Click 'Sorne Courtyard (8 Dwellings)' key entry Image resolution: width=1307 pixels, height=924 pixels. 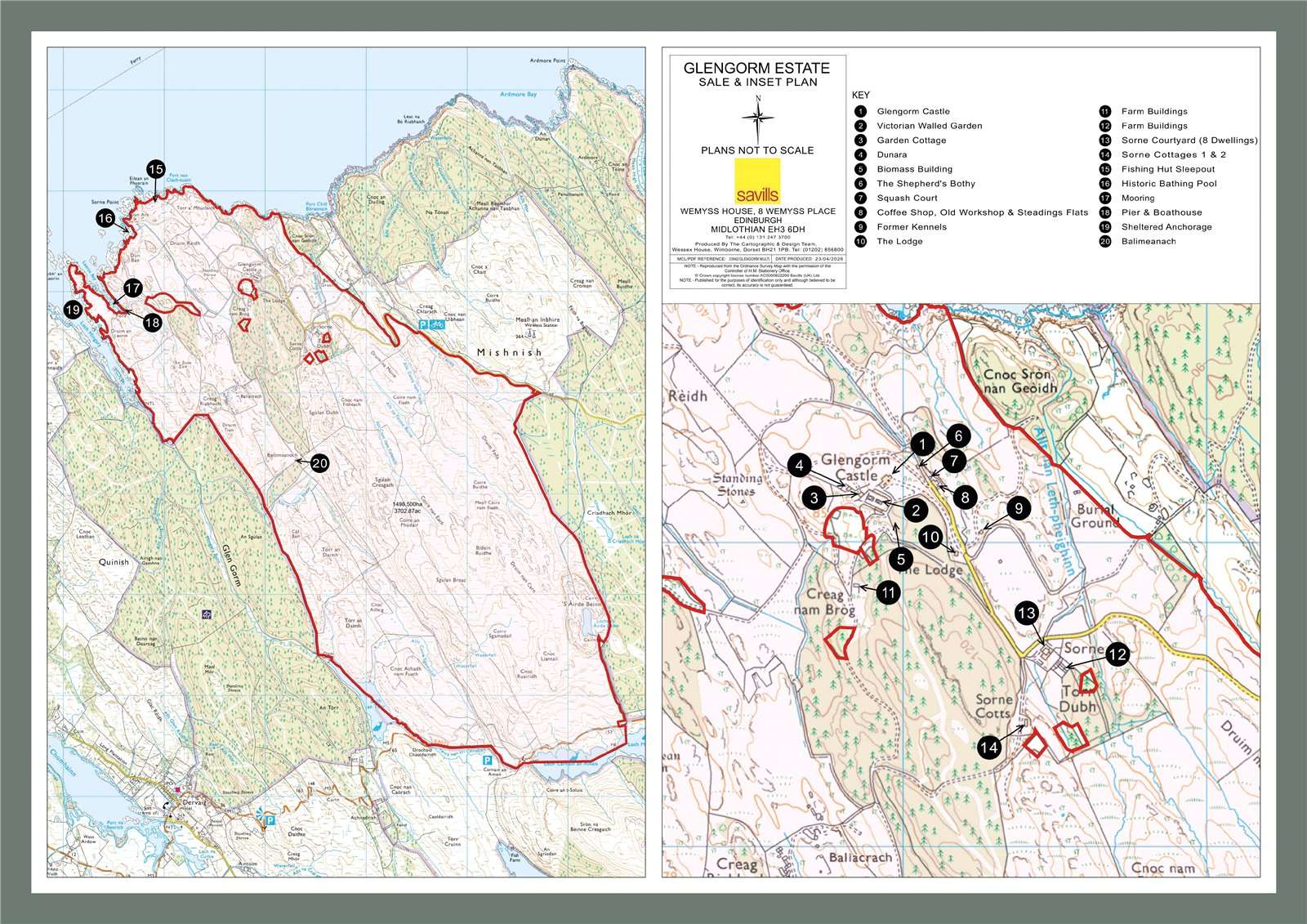(1189, 141)
